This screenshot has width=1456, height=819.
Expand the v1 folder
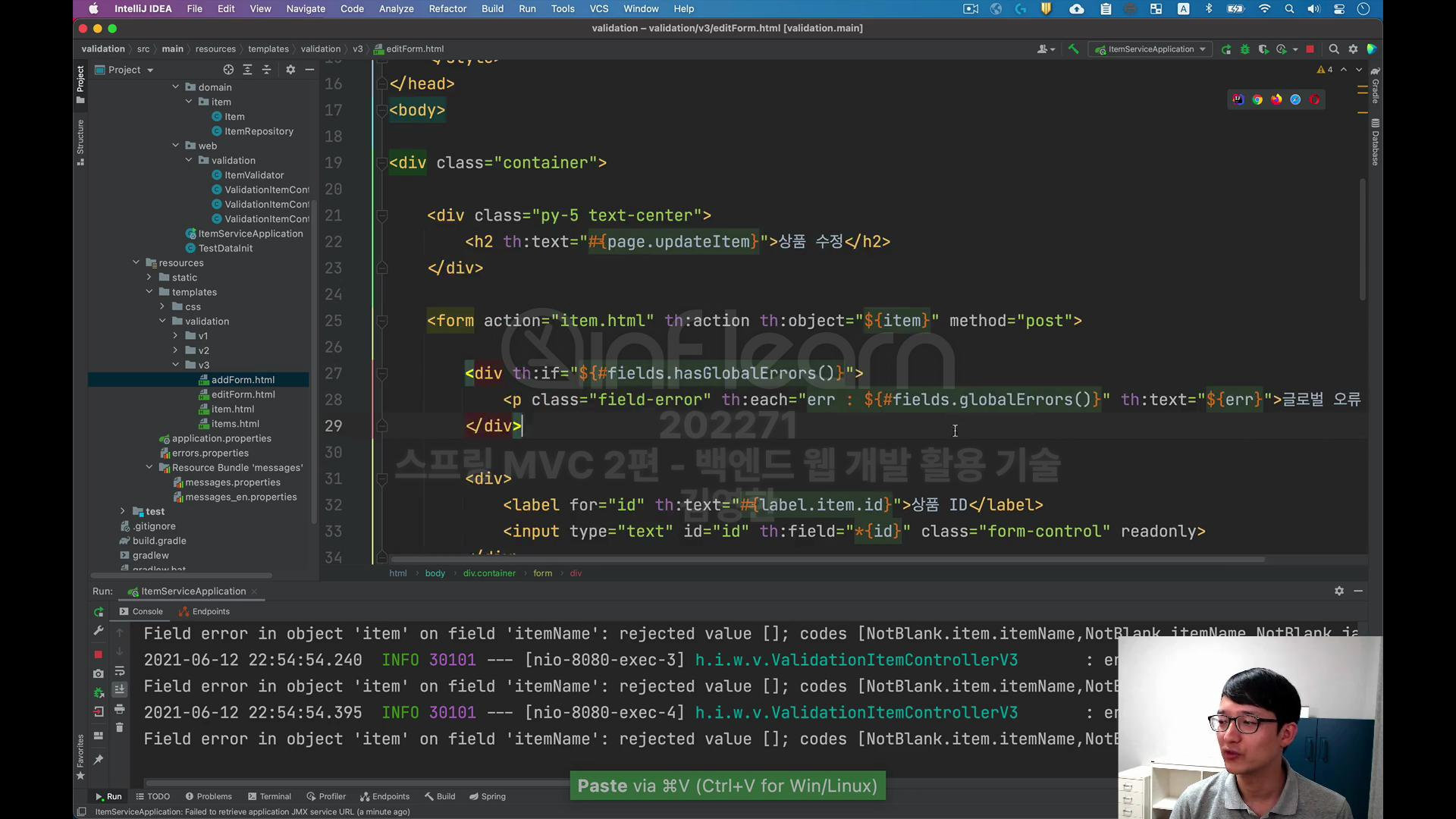coord(176,335)
